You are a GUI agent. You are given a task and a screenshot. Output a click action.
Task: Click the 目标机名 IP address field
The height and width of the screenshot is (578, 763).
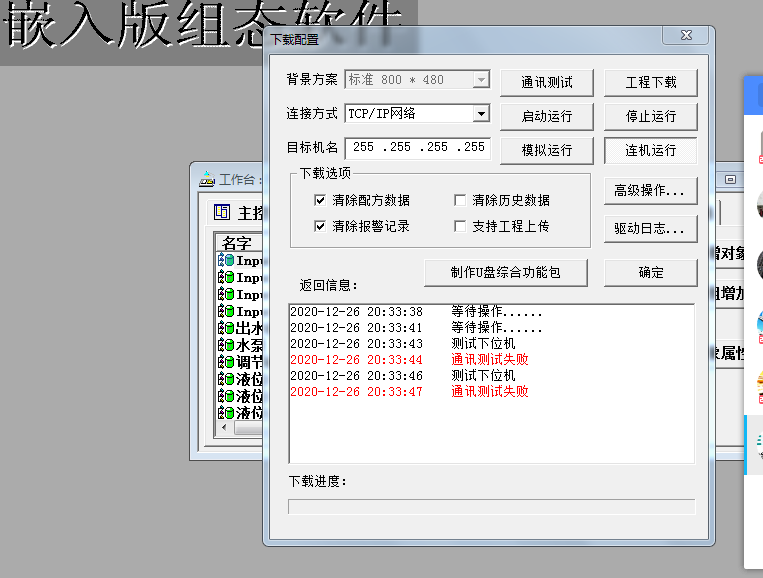(x=418, y=147)
